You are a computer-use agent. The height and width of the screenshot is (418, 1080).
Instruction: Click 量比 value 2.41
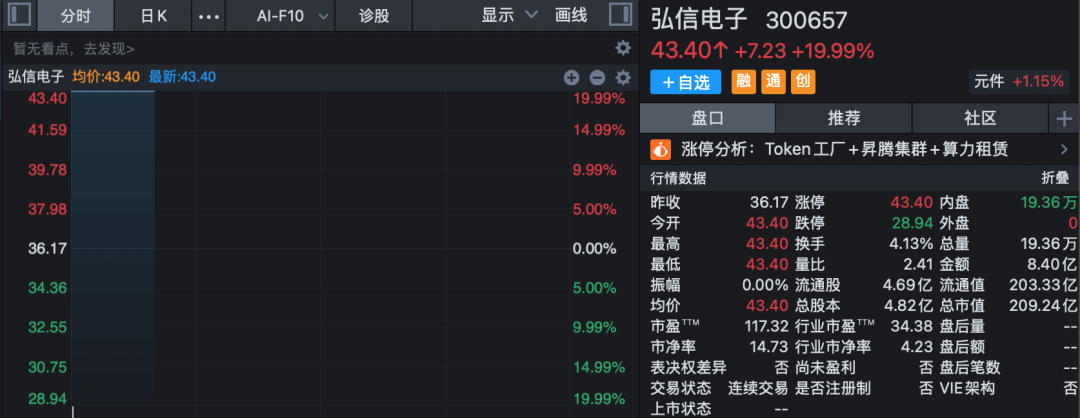(x=918, y=264)
